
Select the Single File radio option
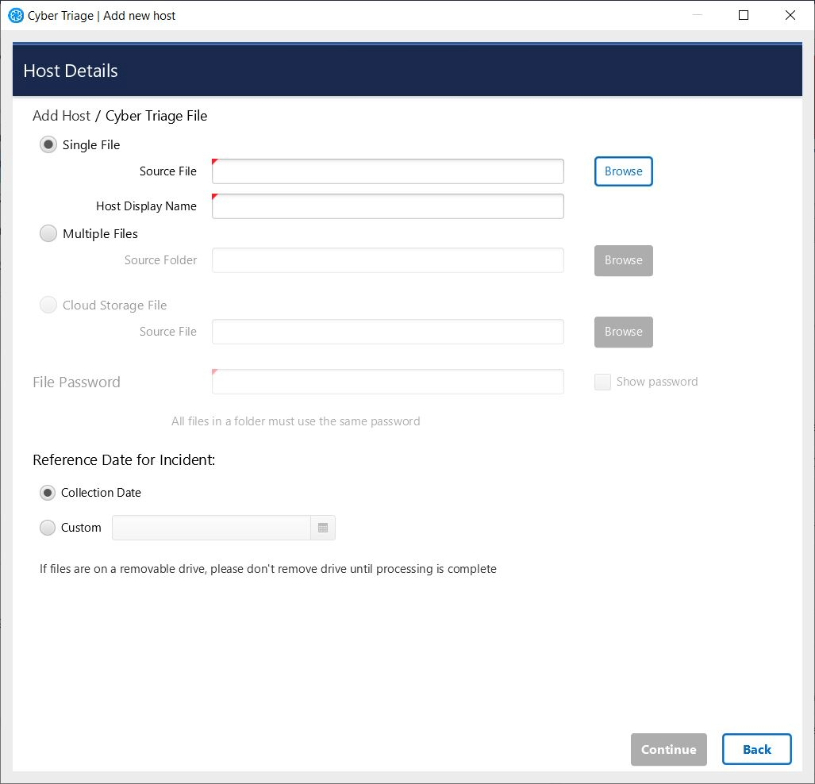[48, 145]
